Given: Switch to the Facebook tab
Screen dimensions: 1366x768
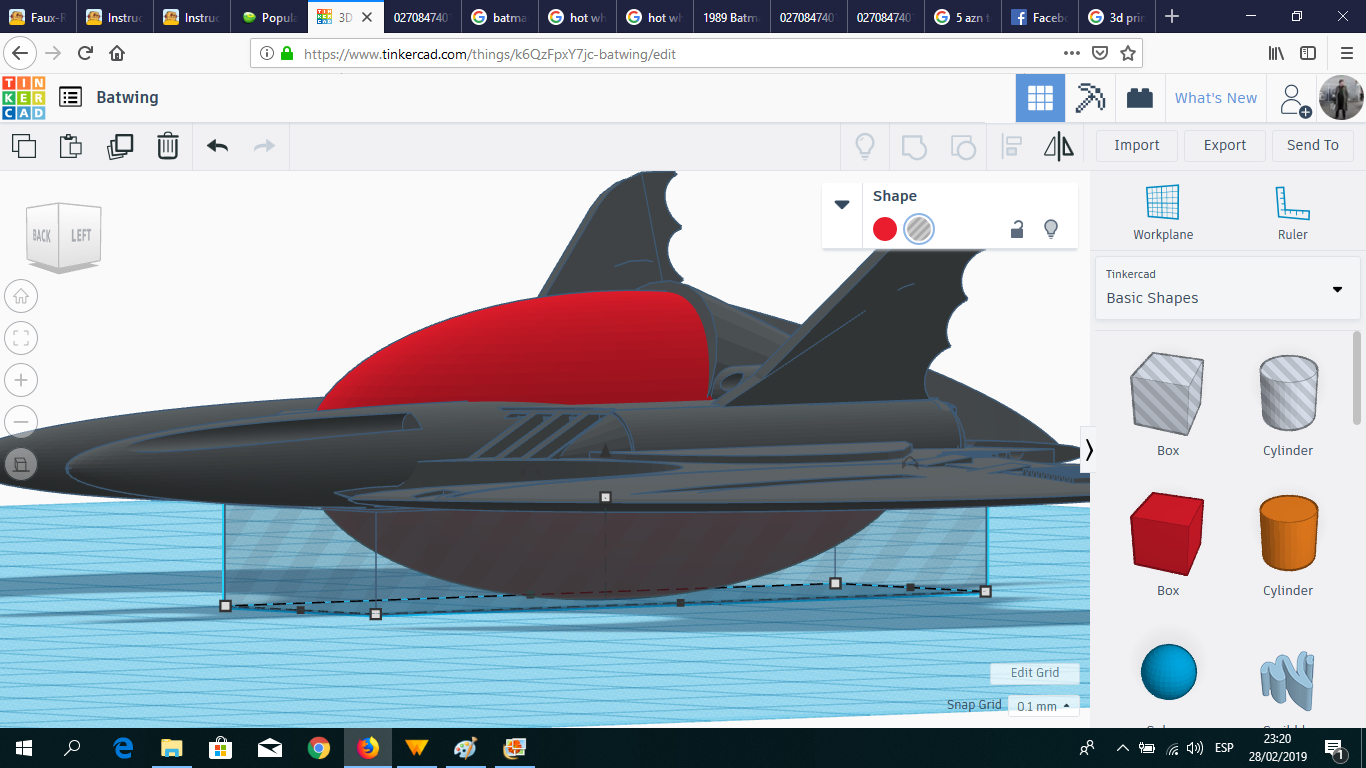Looking at the screenshot, I should [x=1040, y=17].
